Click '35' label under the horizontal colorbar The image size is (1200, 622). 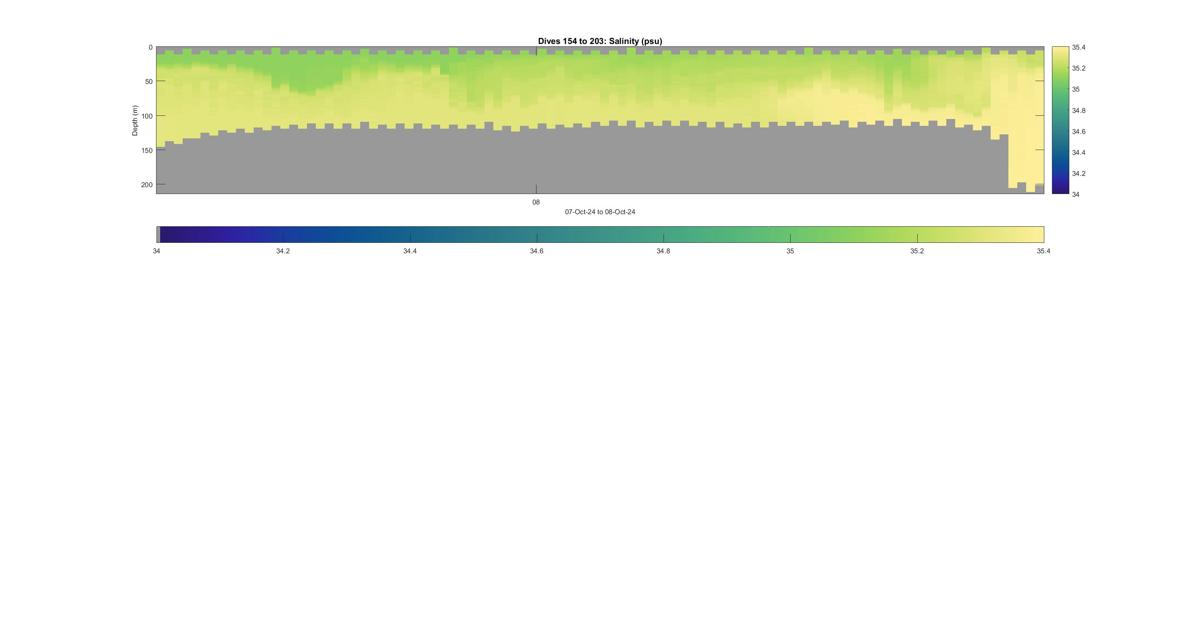(x=790, y=251)
